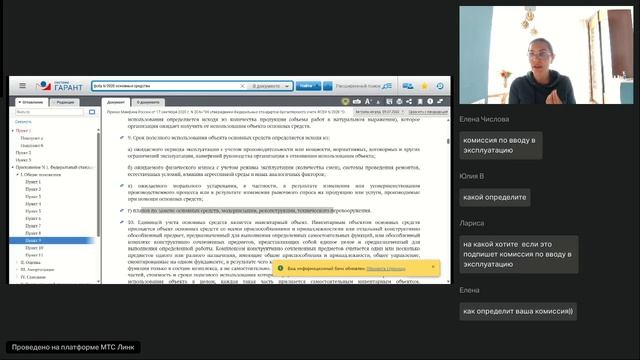
Task: Click the Свернуть link in contents panel
Action: [23, 122]
